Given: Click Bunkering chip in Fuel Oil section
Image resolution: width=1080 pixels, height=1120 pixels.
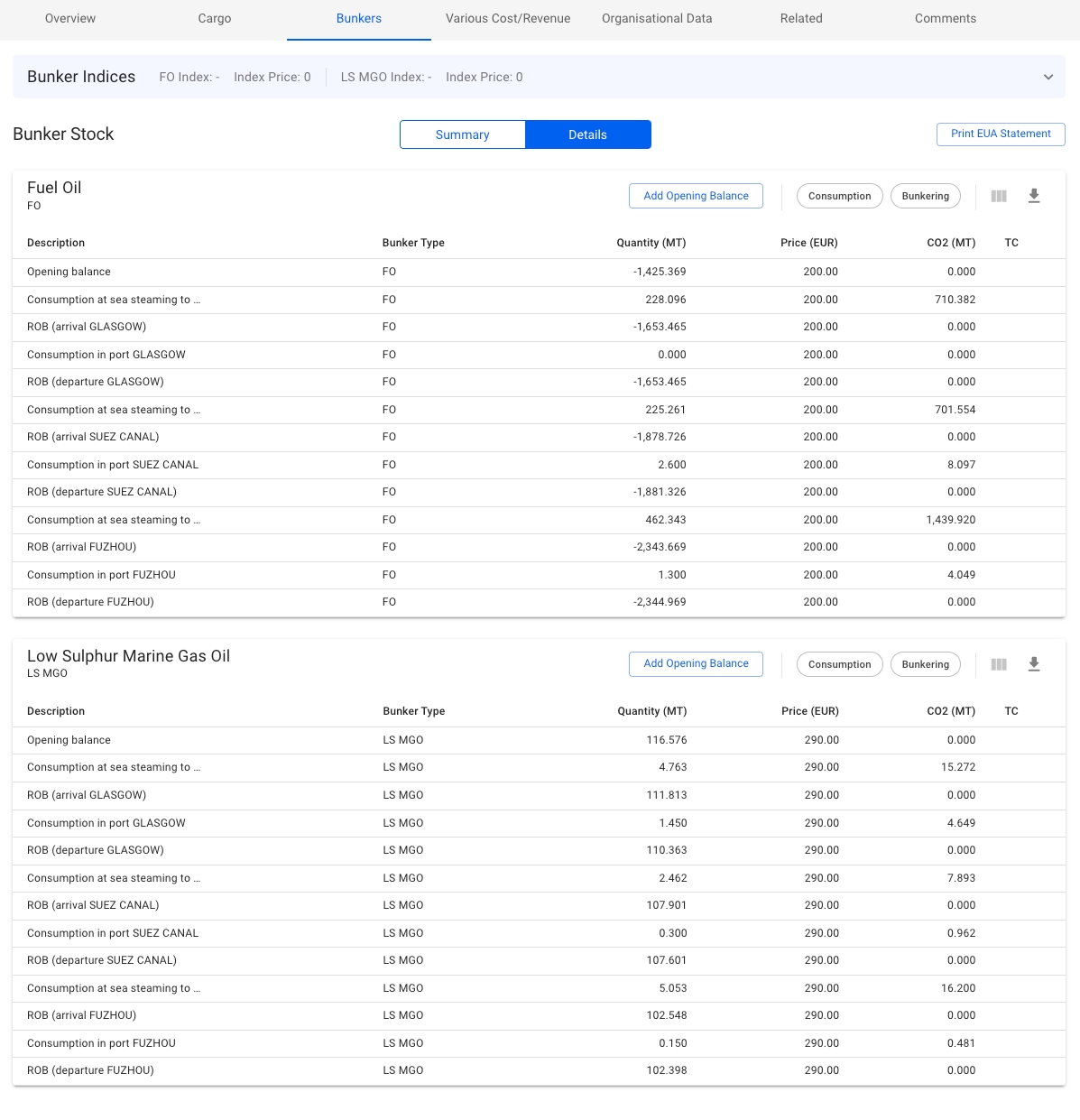Looking at the screenshot, I should pos(925,196).
